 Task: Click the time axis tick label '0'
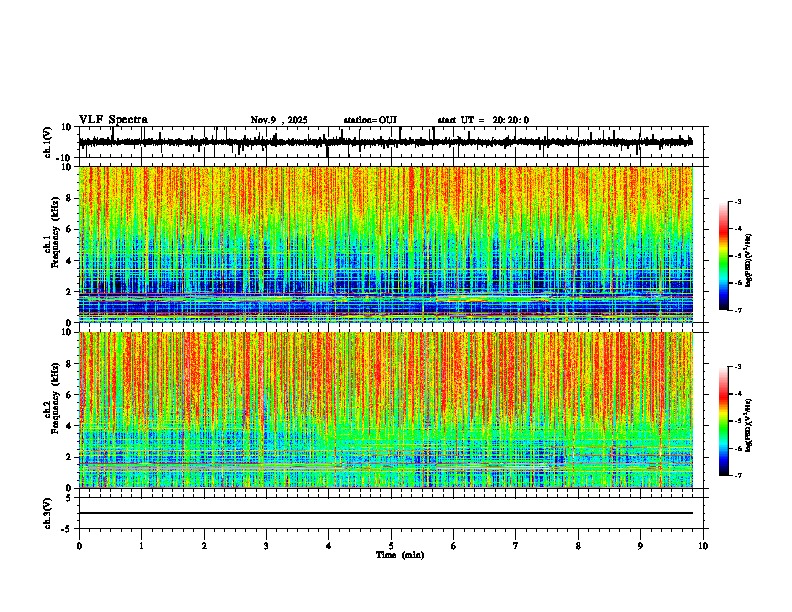pyautogui.click(x=79, y=546)
